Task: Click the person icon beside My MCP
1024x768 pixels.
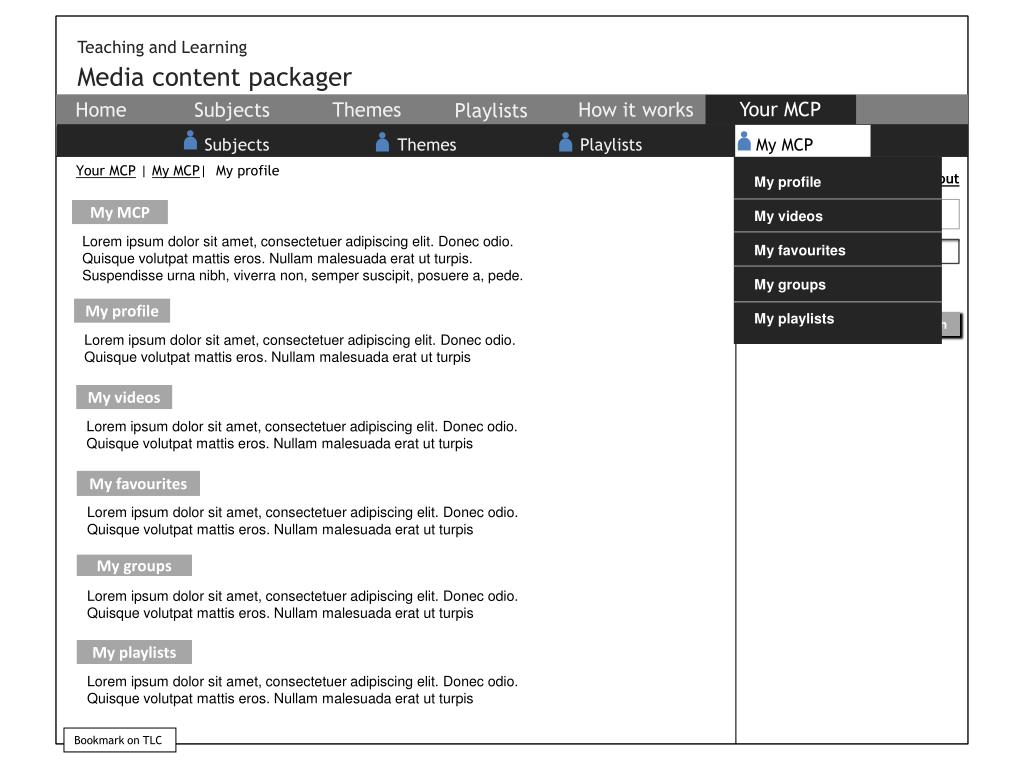Action: pyautogui.click(x=744, y=140)
